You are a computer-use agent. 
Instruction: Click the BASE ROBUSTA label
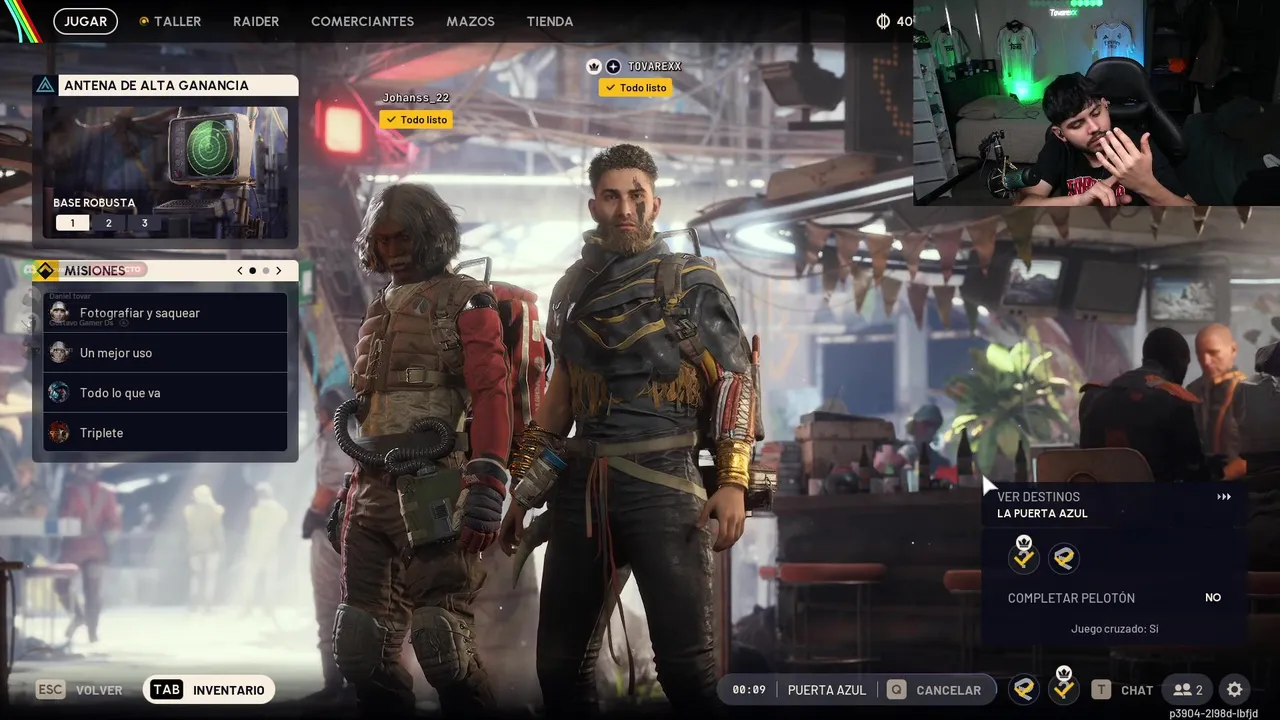pyautogui.click(x=94, y=203)
